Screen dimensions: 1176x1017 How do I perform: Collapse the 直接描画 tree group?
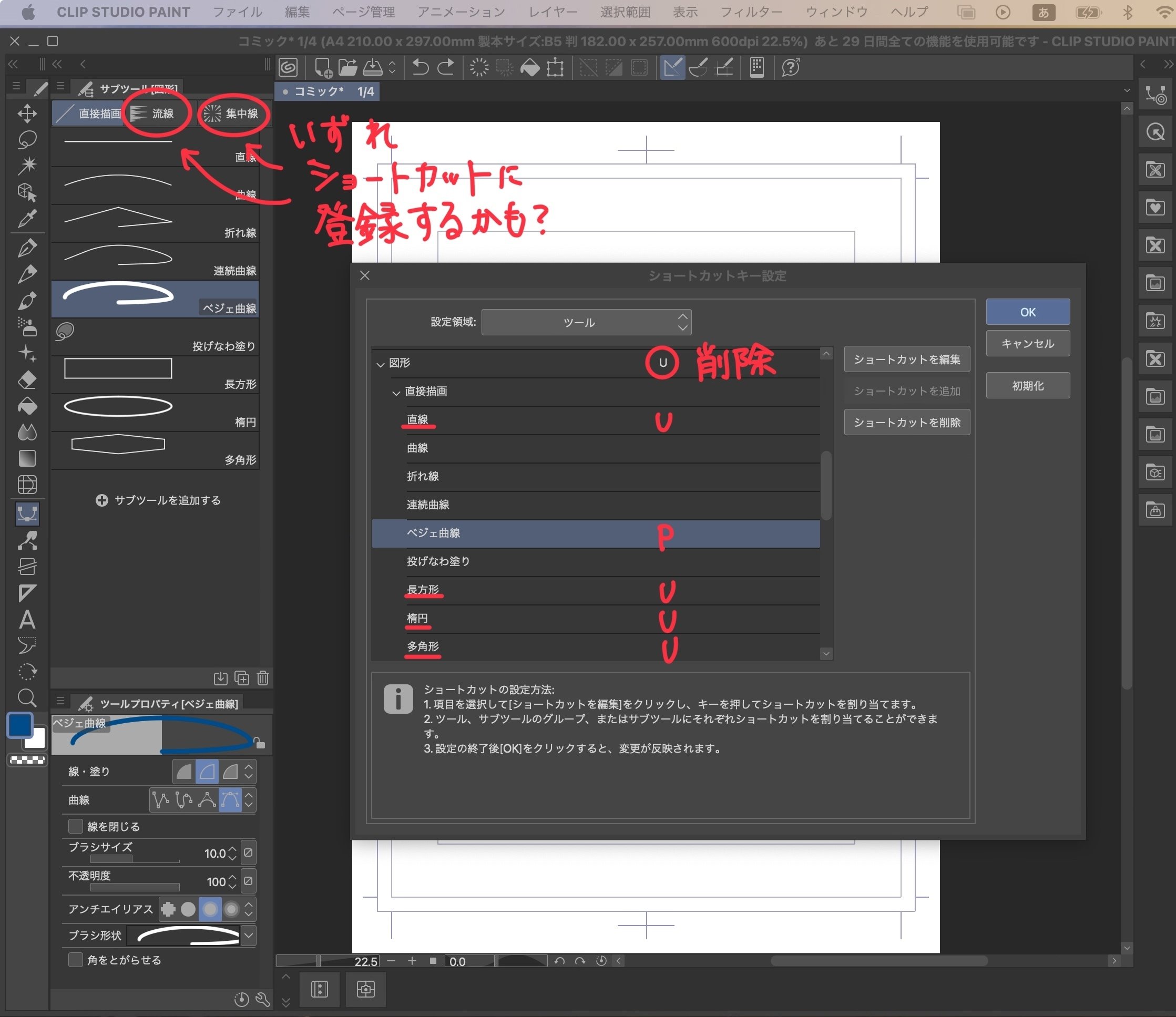tap(396, 392)
